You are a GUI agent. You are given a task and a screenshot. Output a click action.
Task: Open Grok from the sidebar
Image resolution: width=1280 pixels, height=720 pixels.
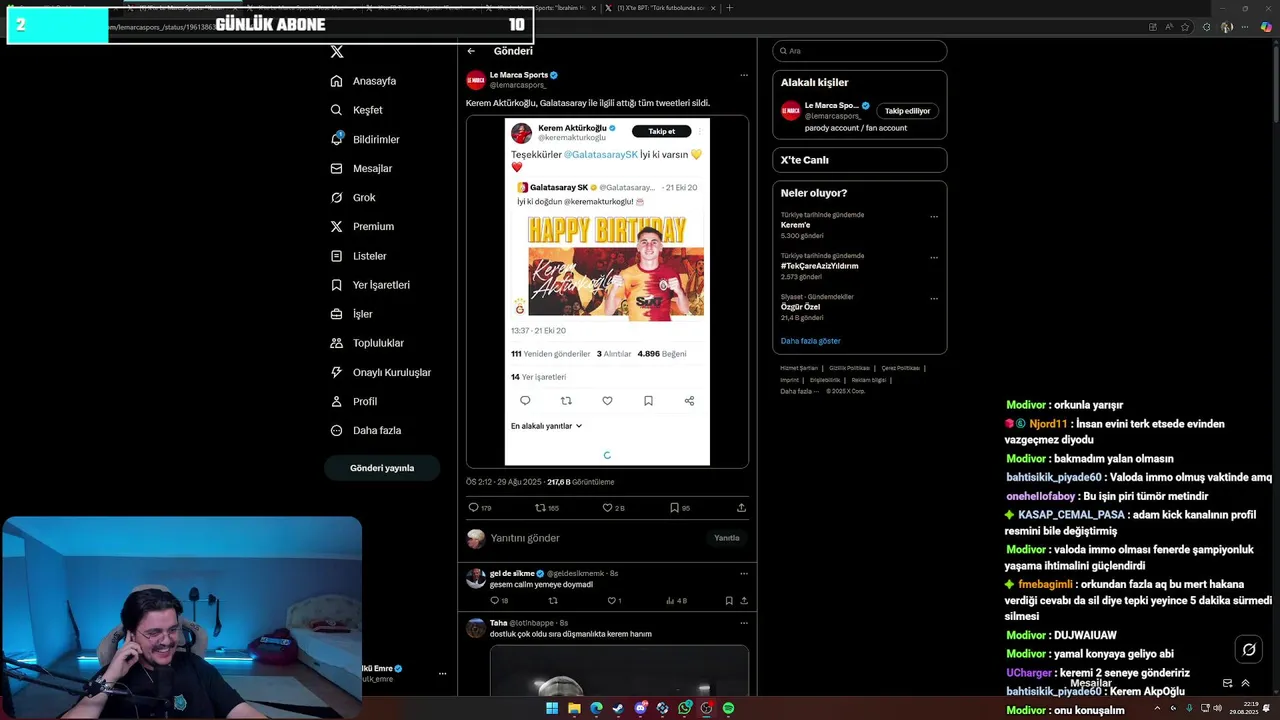pos(353,198)
